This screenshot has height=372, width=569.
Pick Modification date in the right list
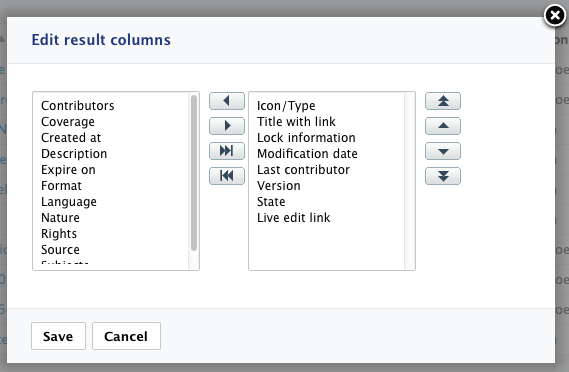point(307,154)
